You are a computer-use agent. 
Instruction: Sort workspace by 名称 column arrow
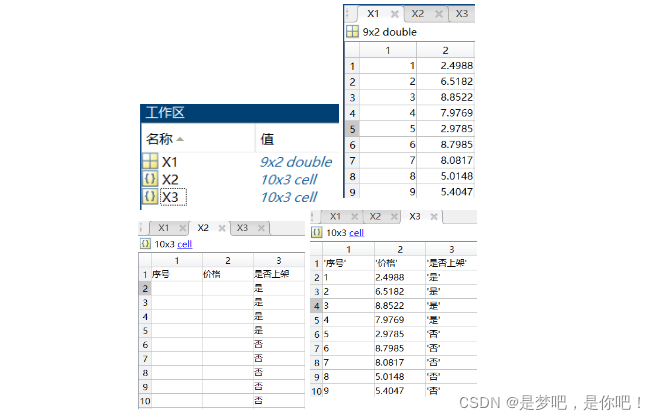click(180, 139)
